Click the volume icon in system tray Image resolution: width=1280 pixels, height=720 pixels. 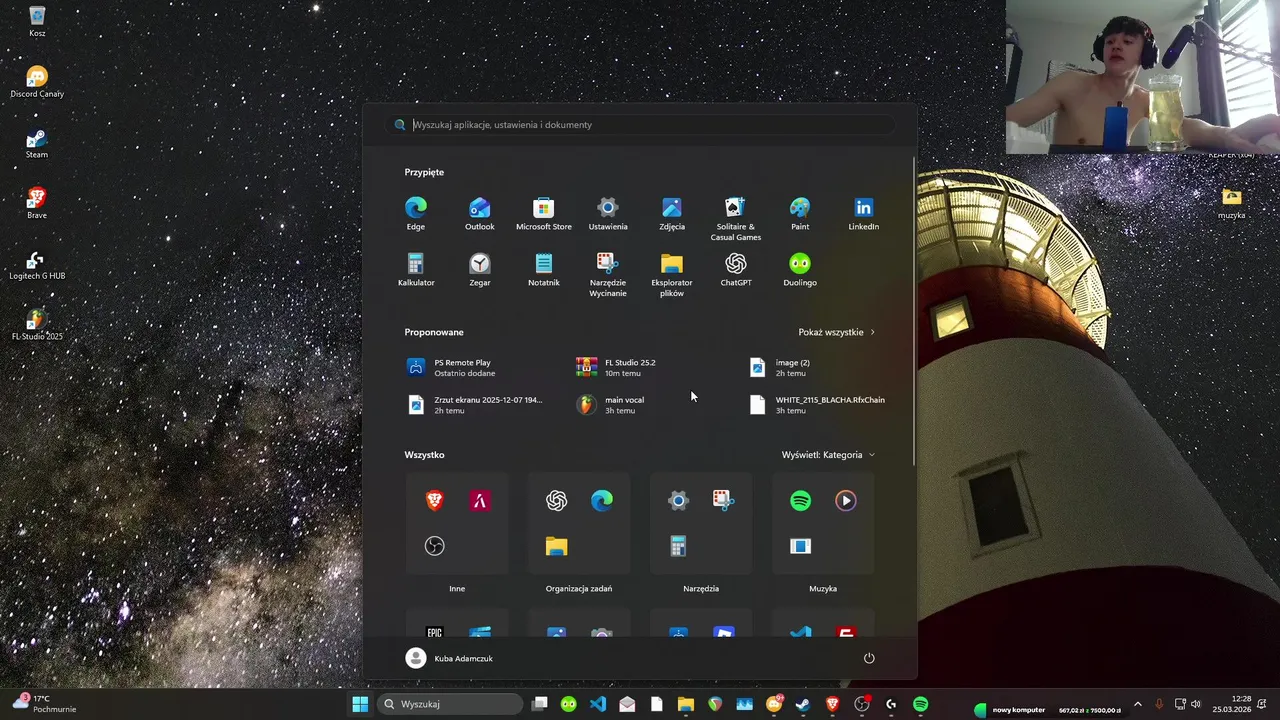click(1196, 704)
